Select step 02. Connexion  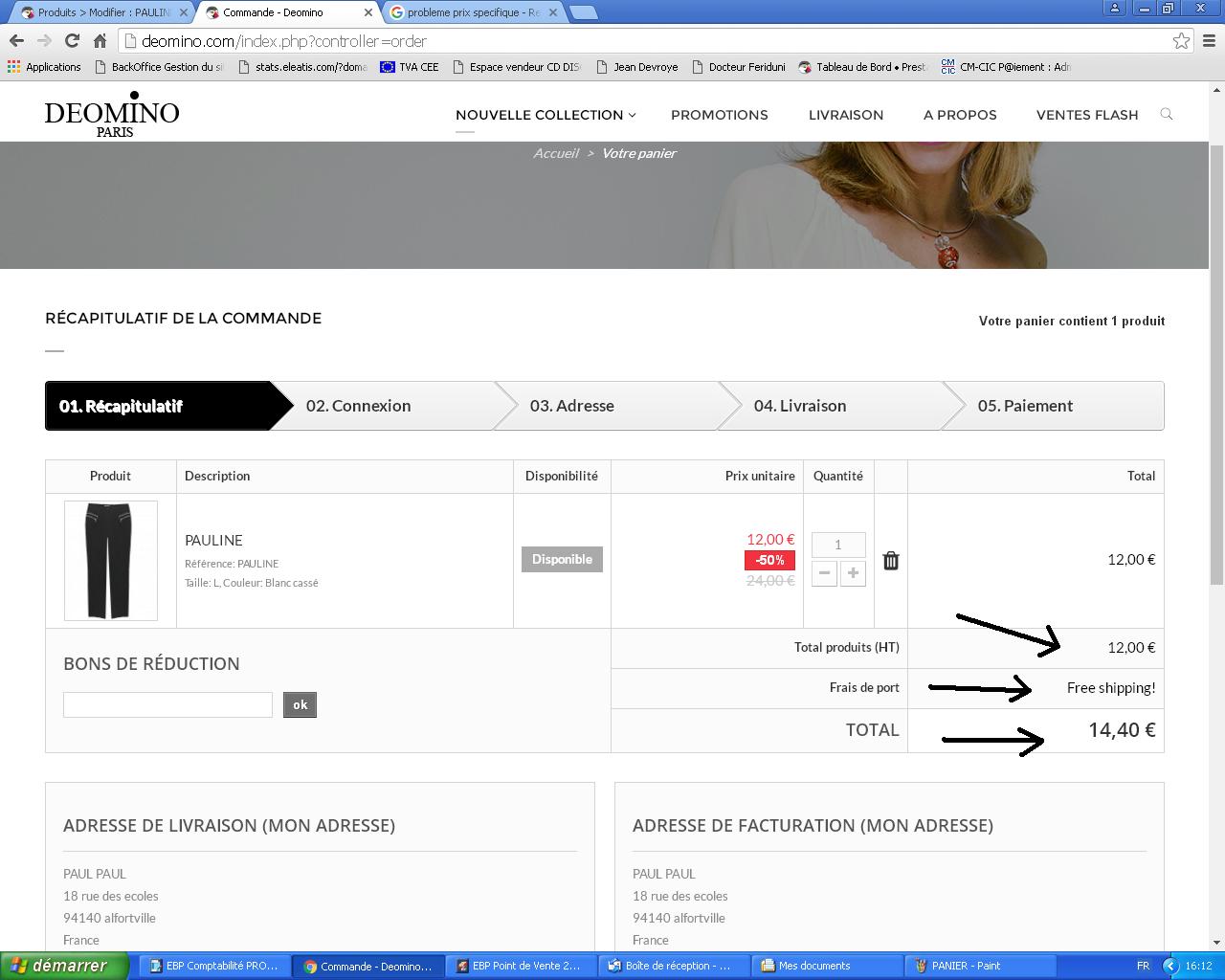(392, 406)
